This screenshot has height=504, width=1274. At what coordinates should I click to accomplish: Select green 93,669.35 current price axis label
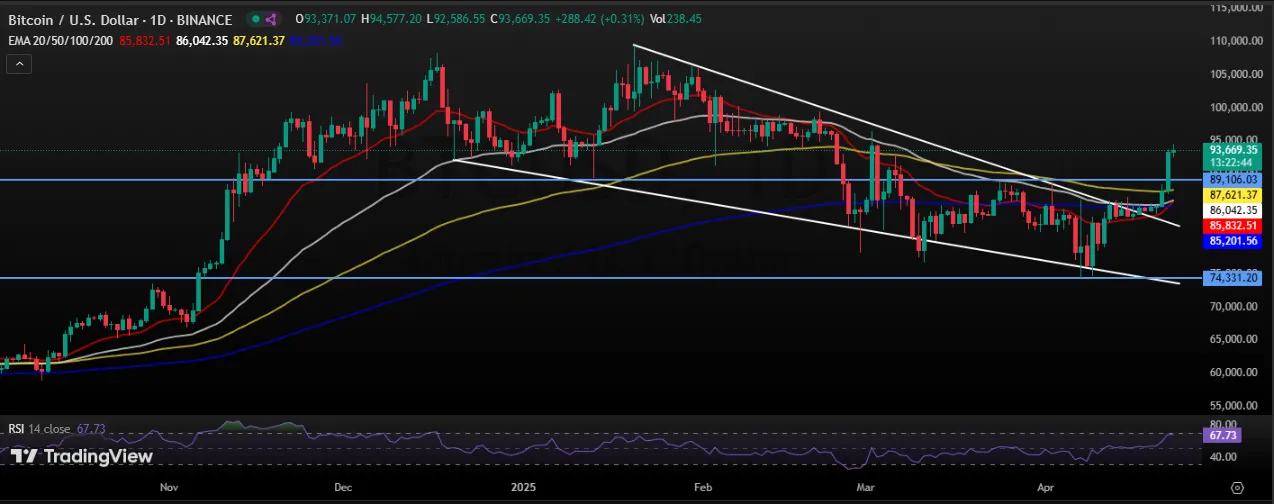1235,149
